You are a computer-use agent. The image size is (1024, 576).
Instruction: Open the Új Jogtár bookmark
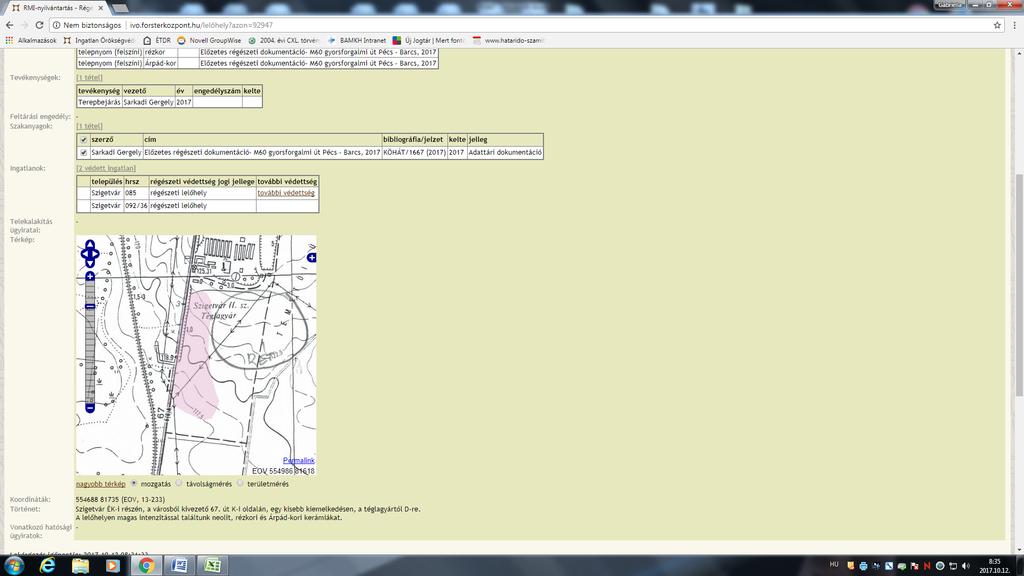428,40
